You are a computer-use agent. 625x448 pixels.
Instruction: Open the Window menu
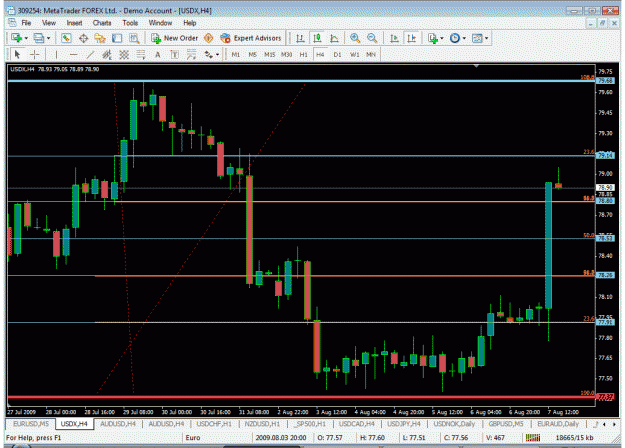click(x=160, y=23)
